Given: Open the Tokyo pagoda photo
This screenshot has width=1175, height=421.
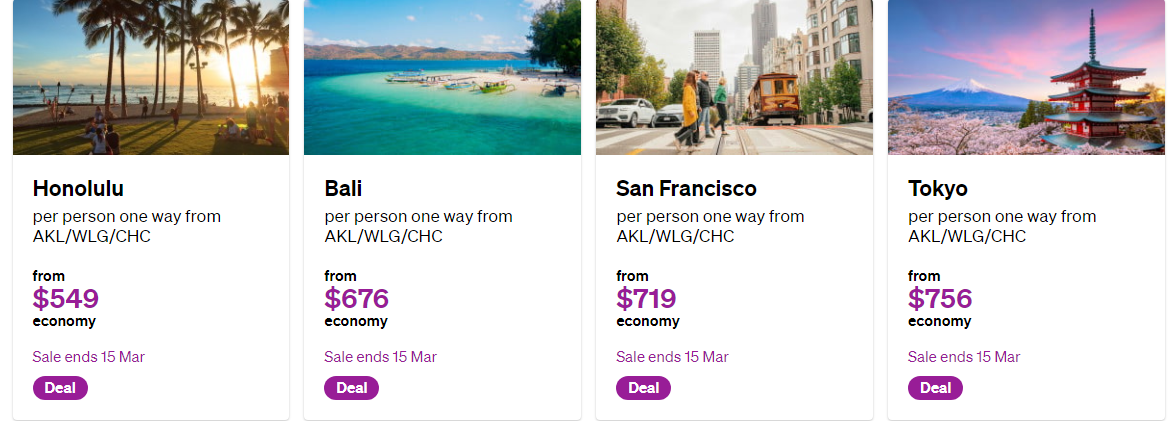Looking at the screenshot, I should (1026, 77).
